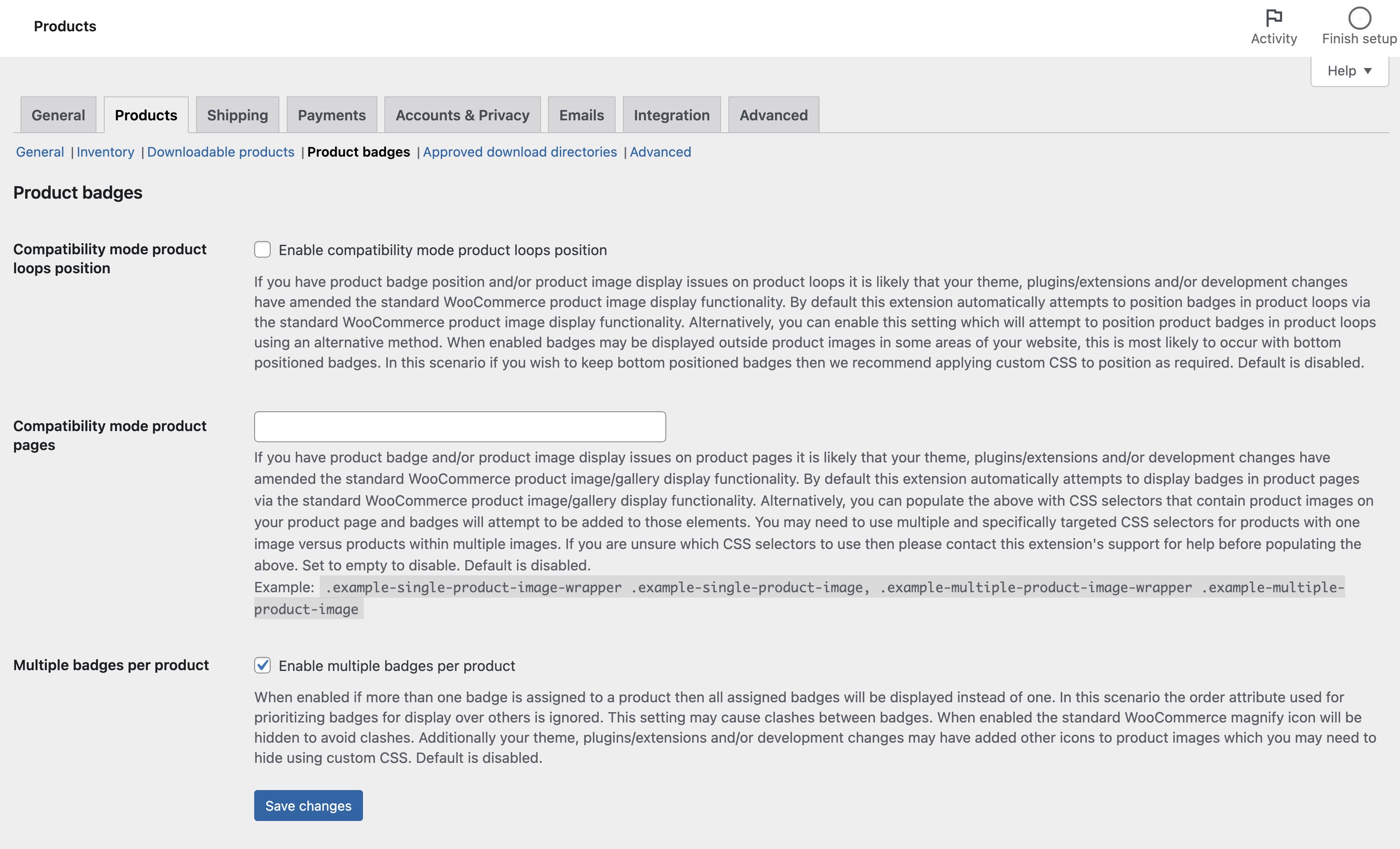Enable compatibility mode product loops position
This screenshot has width=1400, height=849.
262,249
